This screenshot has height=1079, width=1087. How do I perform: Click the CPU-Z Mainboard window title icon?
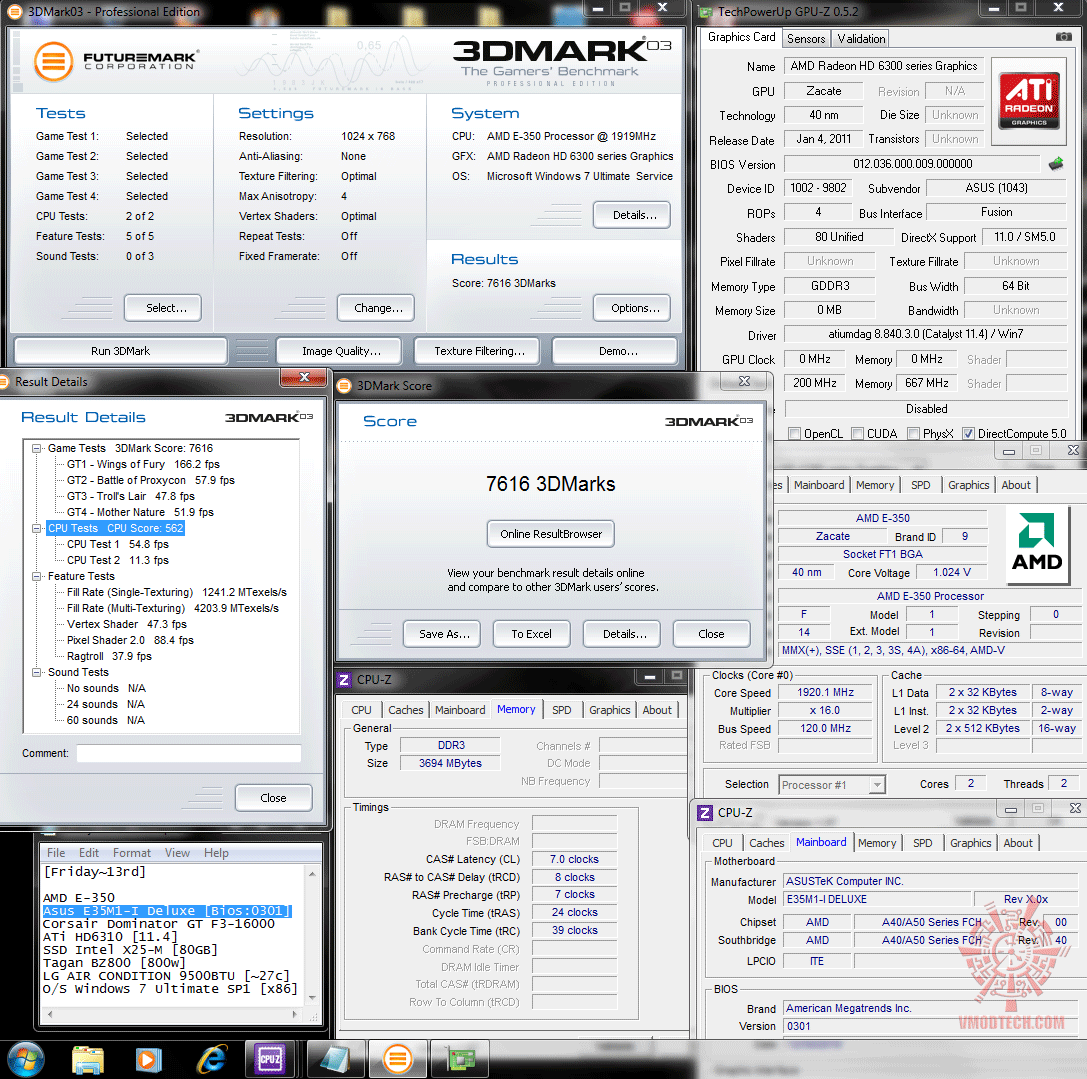pos(704,813)
